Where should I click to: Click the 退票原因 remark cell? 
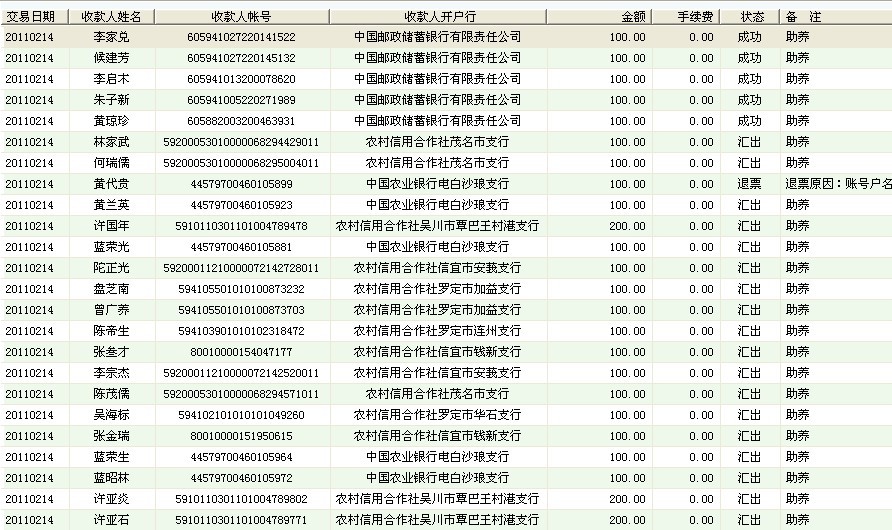click(839, 184)
